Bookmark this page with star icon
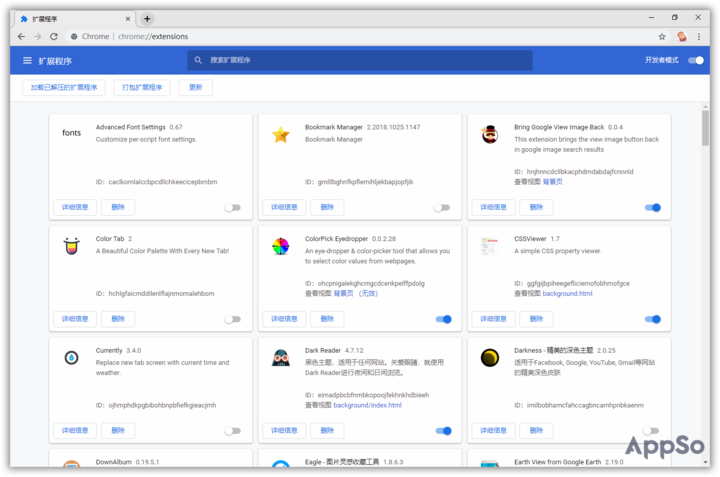 (x=662, y=37)
